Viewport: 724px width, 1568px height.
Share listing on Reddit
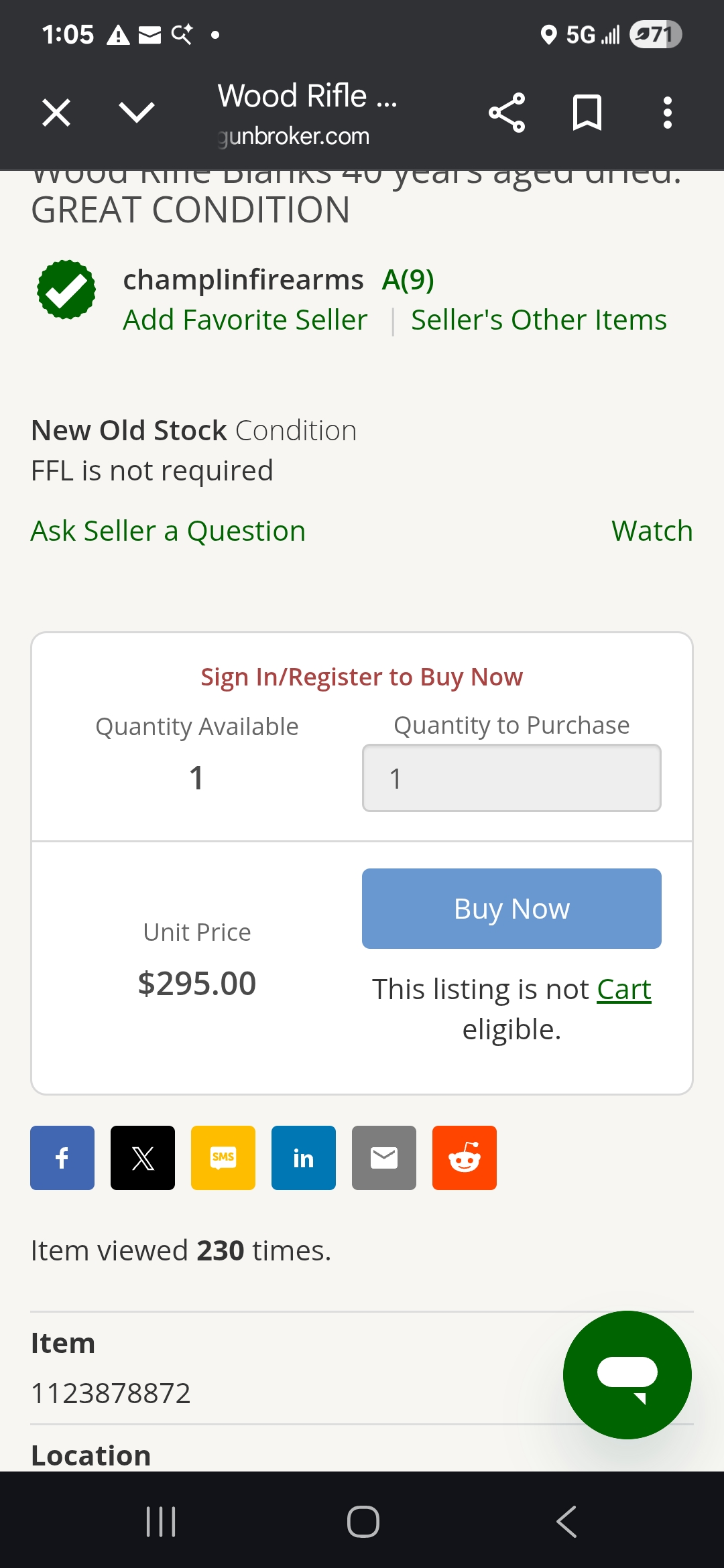(x=465, y=1158)
